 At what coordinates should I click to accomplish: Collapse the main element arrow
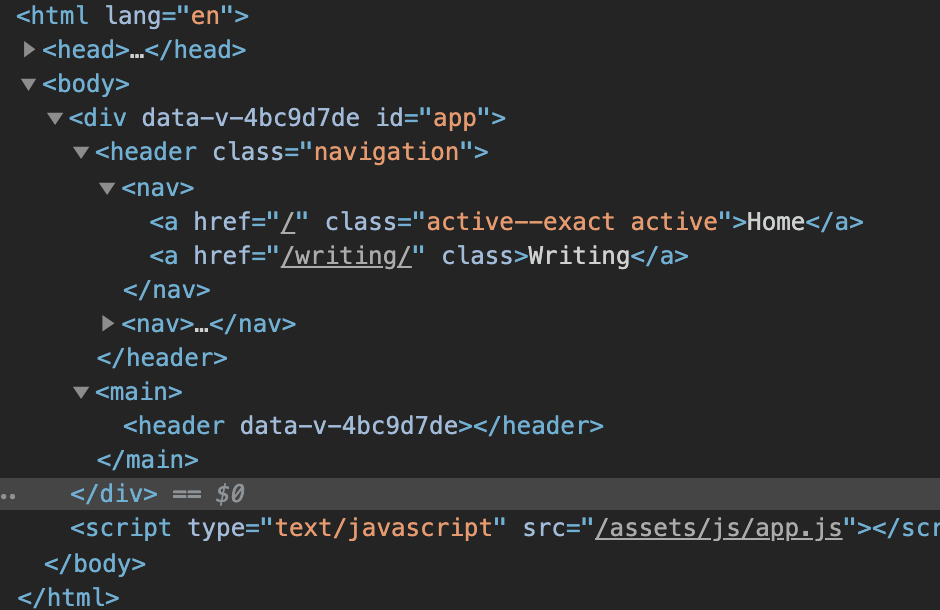pyautogui.click(x=82, y=392)
